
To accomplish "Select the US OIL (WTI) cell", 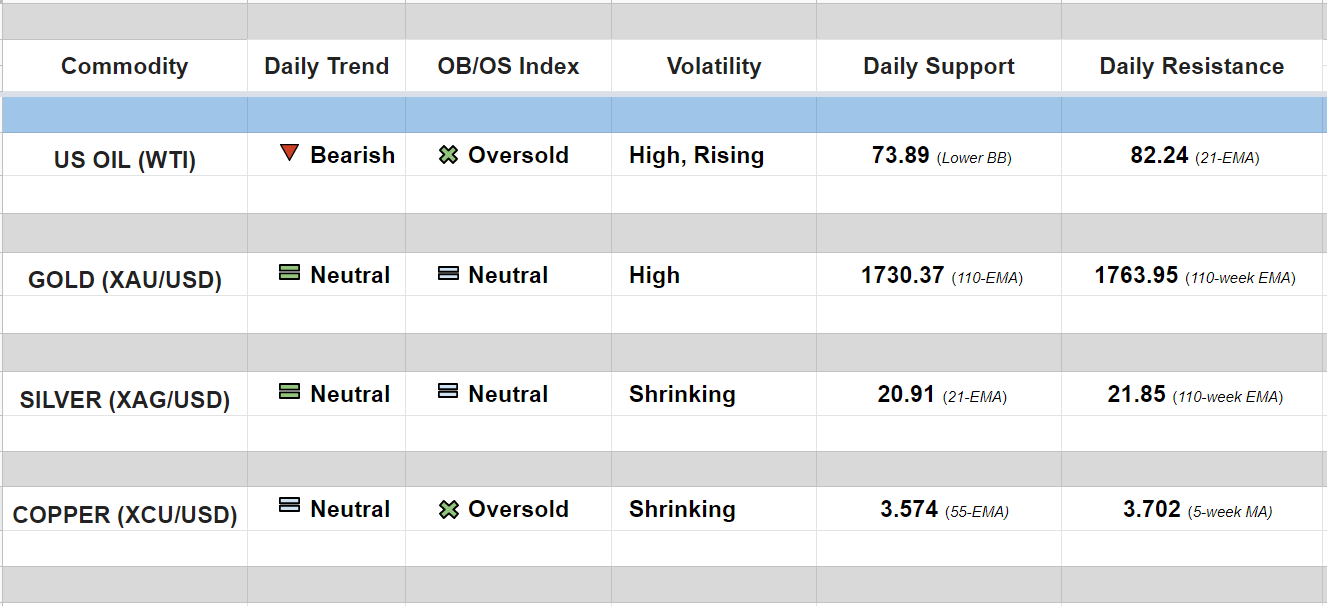I will pyautogui.click(x=124, y=160).
